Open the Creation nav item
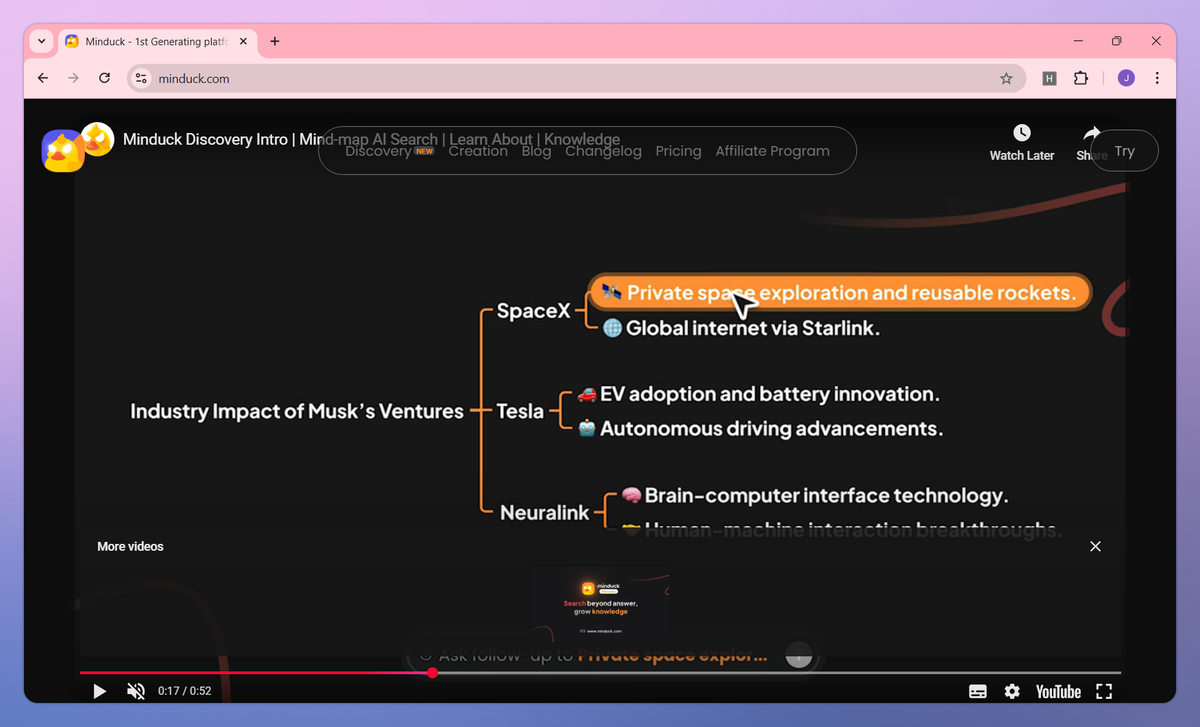 point(478,151)
